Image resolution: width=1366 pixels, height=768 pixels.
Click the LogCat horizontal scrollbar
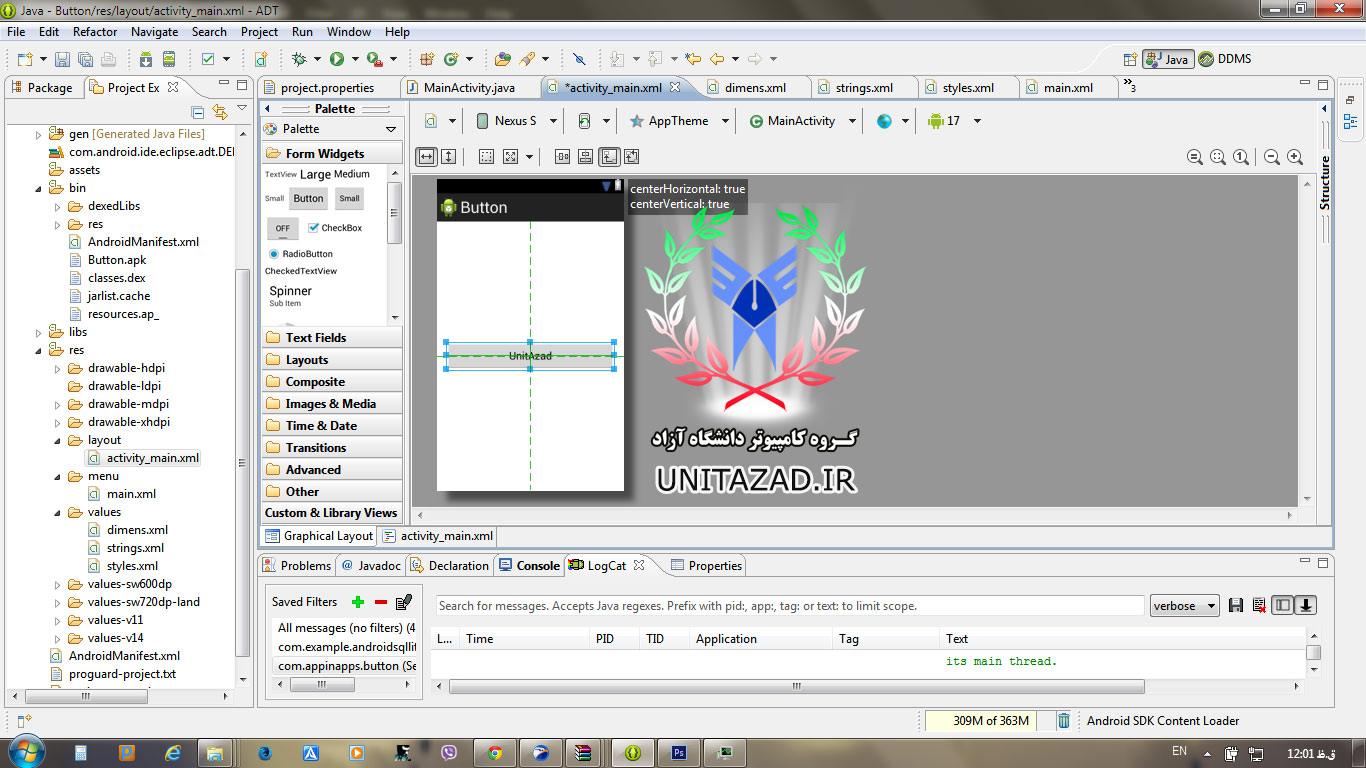tap(797, 687)
